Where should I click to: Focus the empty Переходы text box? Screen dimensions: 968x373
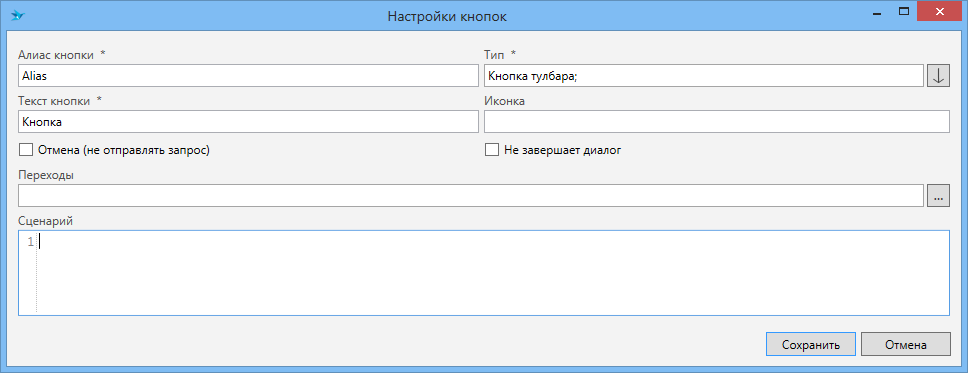(x=471, y=196)
